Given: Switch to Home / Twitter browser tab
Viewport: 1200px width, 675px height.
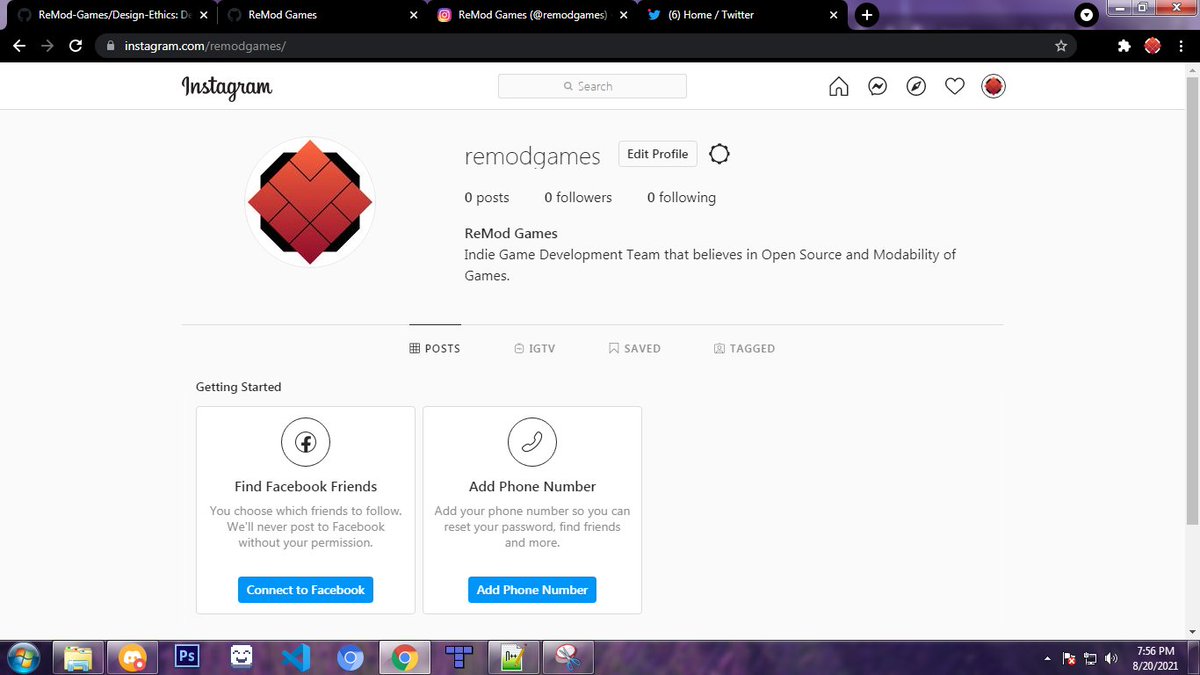Looking at the screenshot, I should [740, 15].
